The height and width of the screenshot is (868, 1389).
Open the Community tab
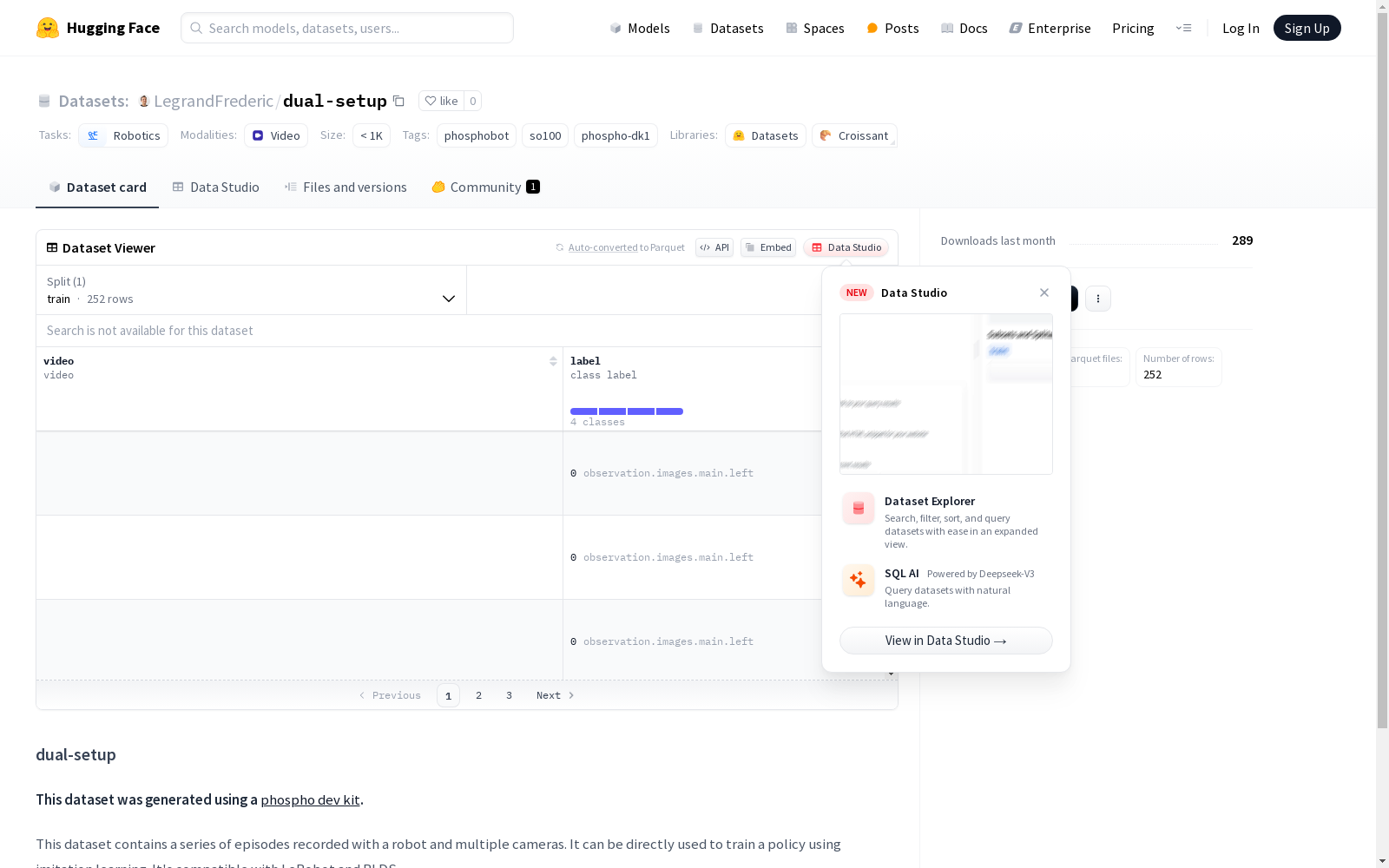point(486,187)
